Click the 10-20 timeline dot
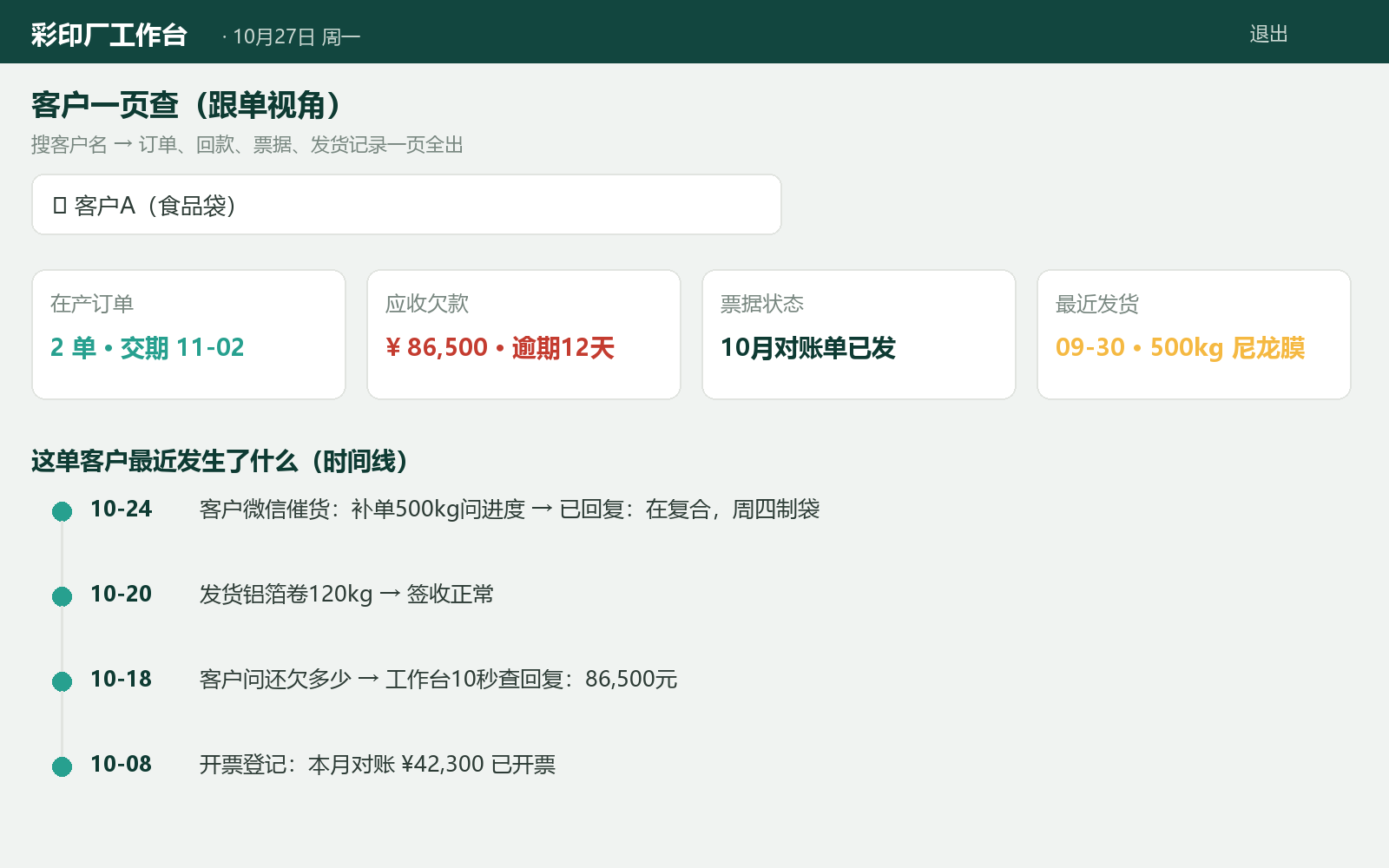 (x=62, y=596)
